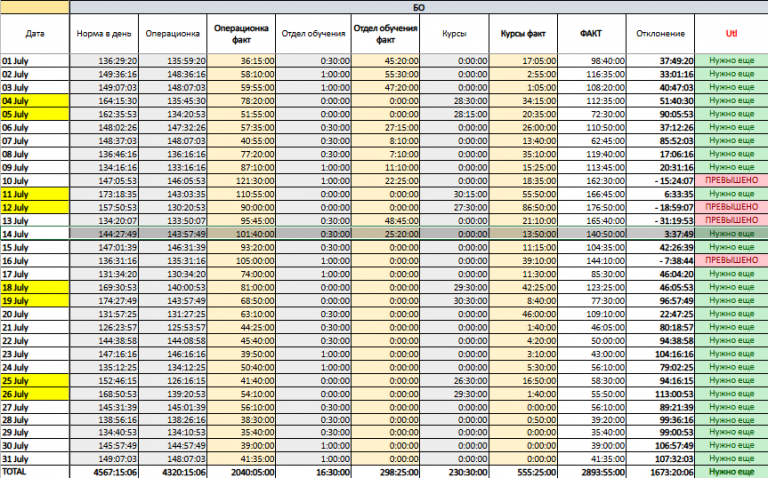This screenshot has height=478, width=768.
Task: Click the TOTAL ФАКТ value 2893:55:00
Action: 592,472
